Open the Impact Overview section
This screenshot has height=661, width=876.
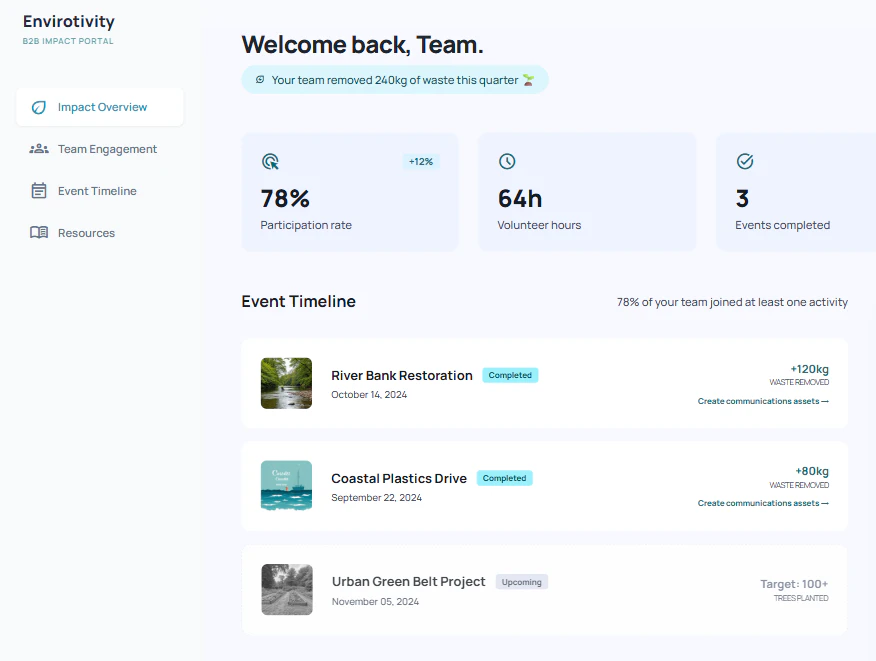[x=100, y=107]
